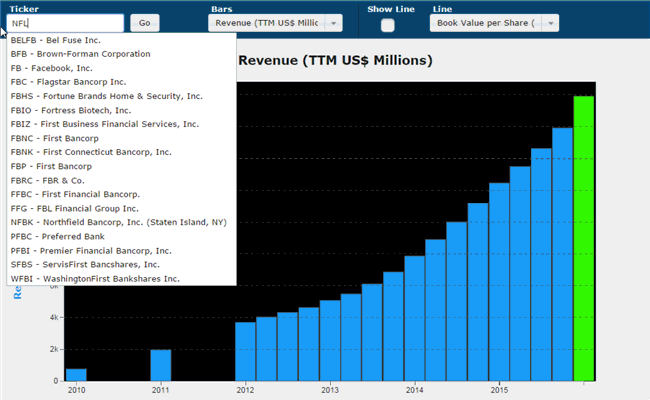Click the Bars dropdown arrow
Image resolution: width=650 pixels, height=400 pixels.
pyautogui.click(x=334, y=23)
